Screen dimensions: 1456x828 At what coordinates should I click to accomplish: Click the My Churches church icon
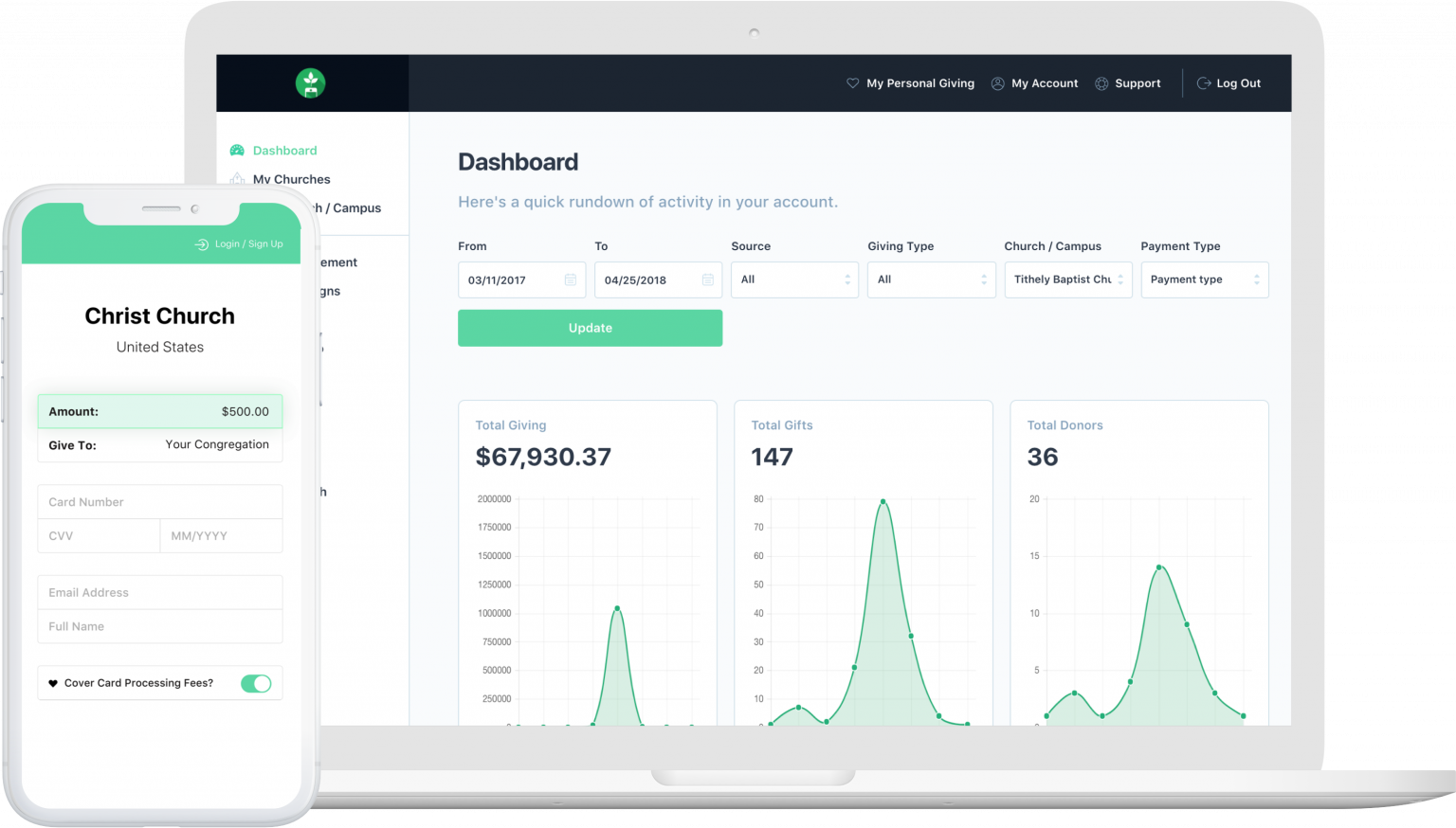[236, 179]
